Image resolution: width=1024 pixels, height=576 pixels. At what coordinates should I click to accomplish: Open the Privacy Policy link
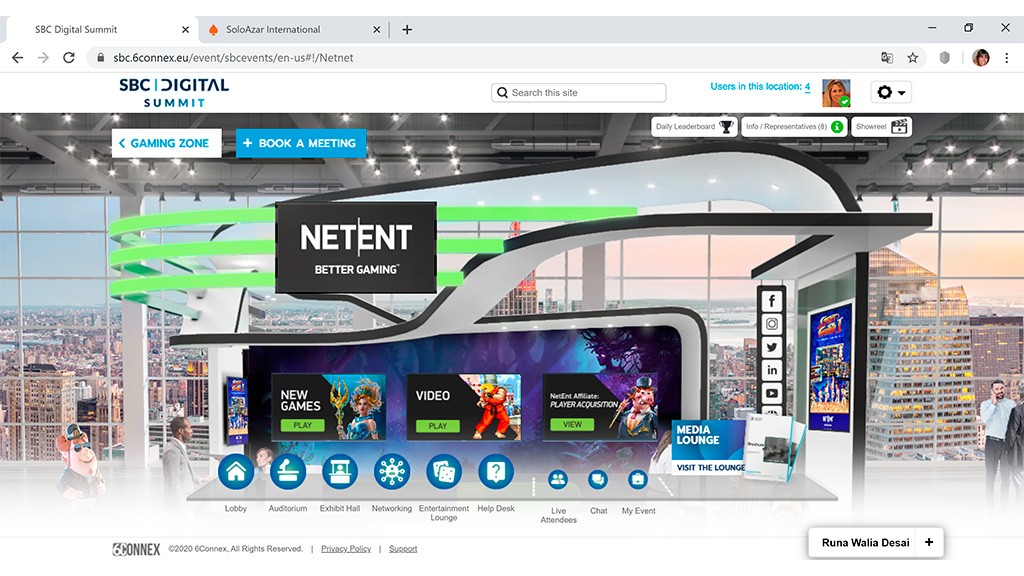[x=346, y=548]
